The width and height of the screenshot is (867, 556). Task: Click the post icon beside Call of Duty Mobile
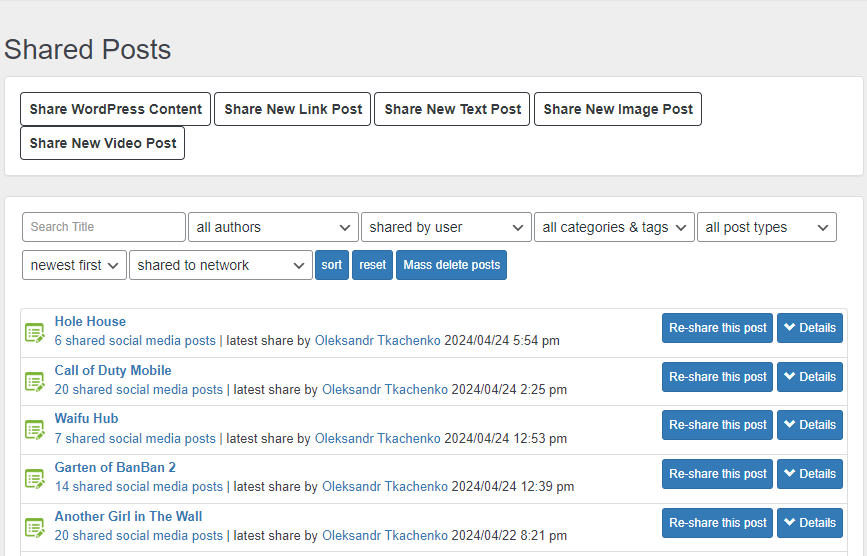[35, 381]
